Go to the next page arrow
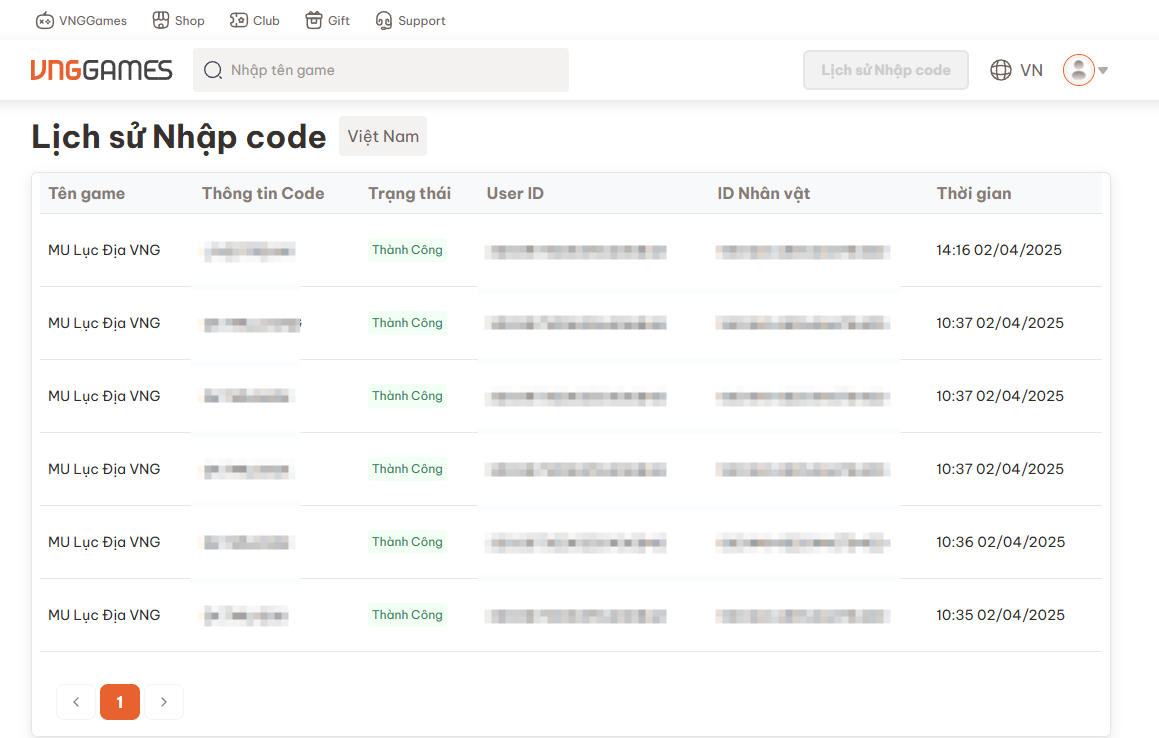This screenshot has width=1159, height=738. [164, 702]
